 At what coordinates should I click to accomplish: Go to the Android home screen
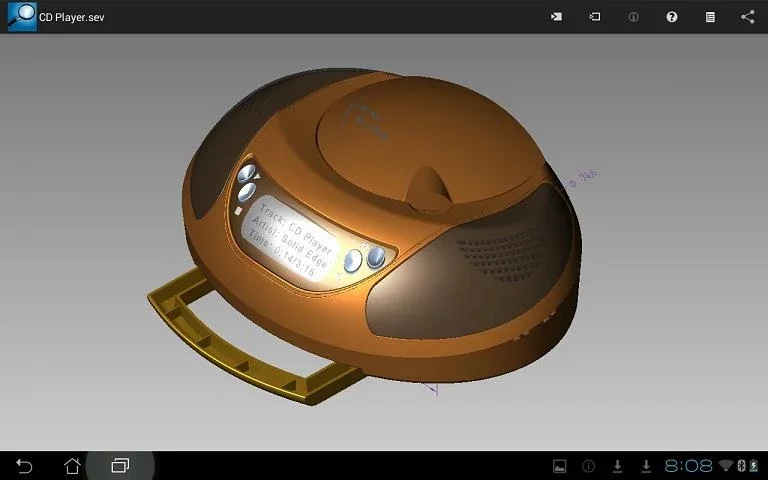pos(72,465)
